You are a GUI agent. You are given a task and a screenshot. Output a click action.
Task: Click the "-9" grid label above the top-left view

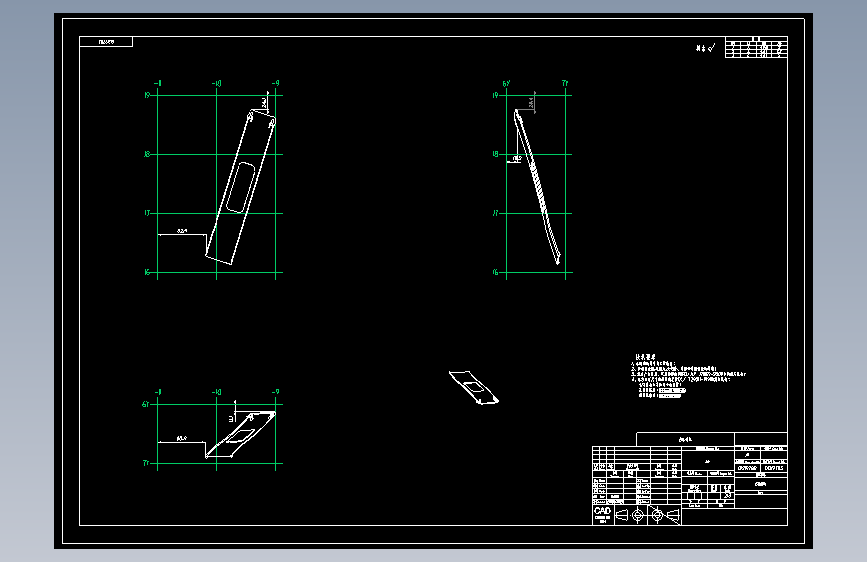point(275,83)
